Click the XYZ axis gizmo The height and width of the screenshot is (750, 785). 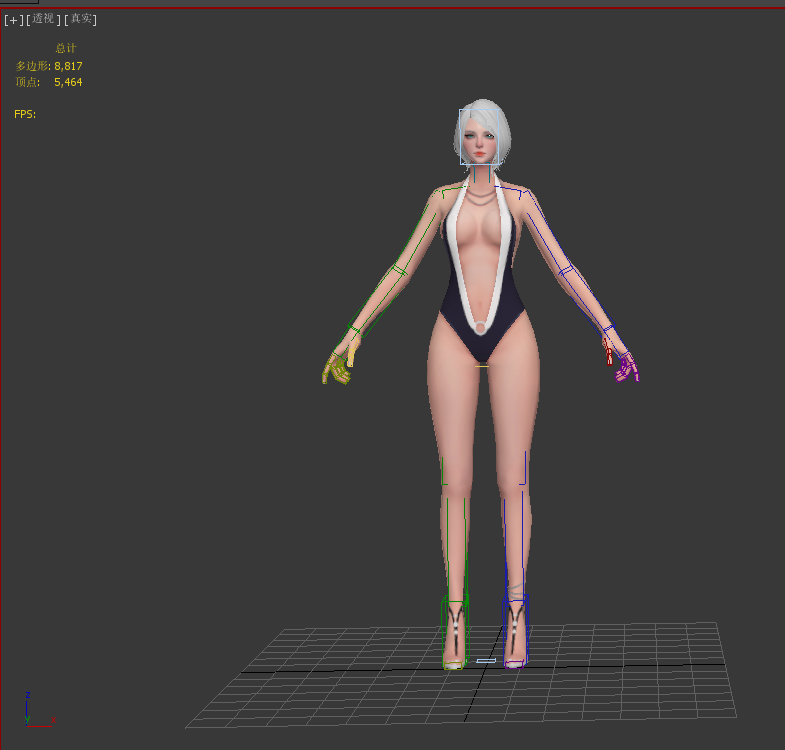pyautogui.click(x=31, y=710)
